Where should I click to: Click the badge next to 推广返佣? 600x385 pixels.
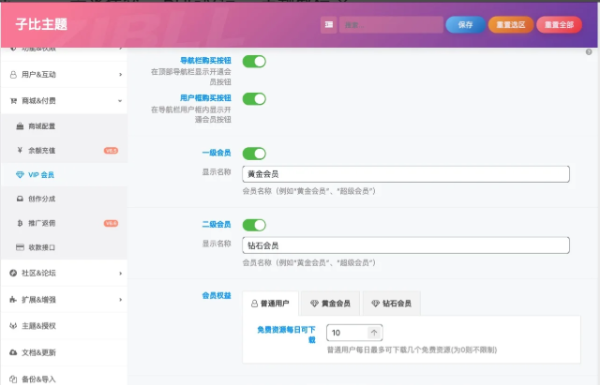pos(111,223)
